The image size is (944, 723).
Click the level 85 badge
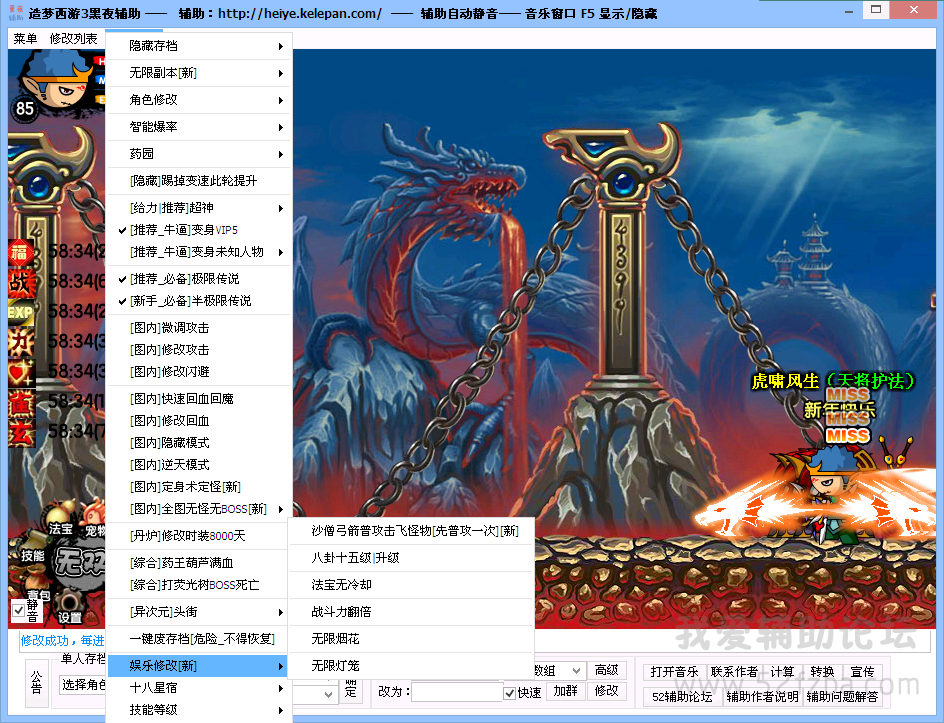25,109
